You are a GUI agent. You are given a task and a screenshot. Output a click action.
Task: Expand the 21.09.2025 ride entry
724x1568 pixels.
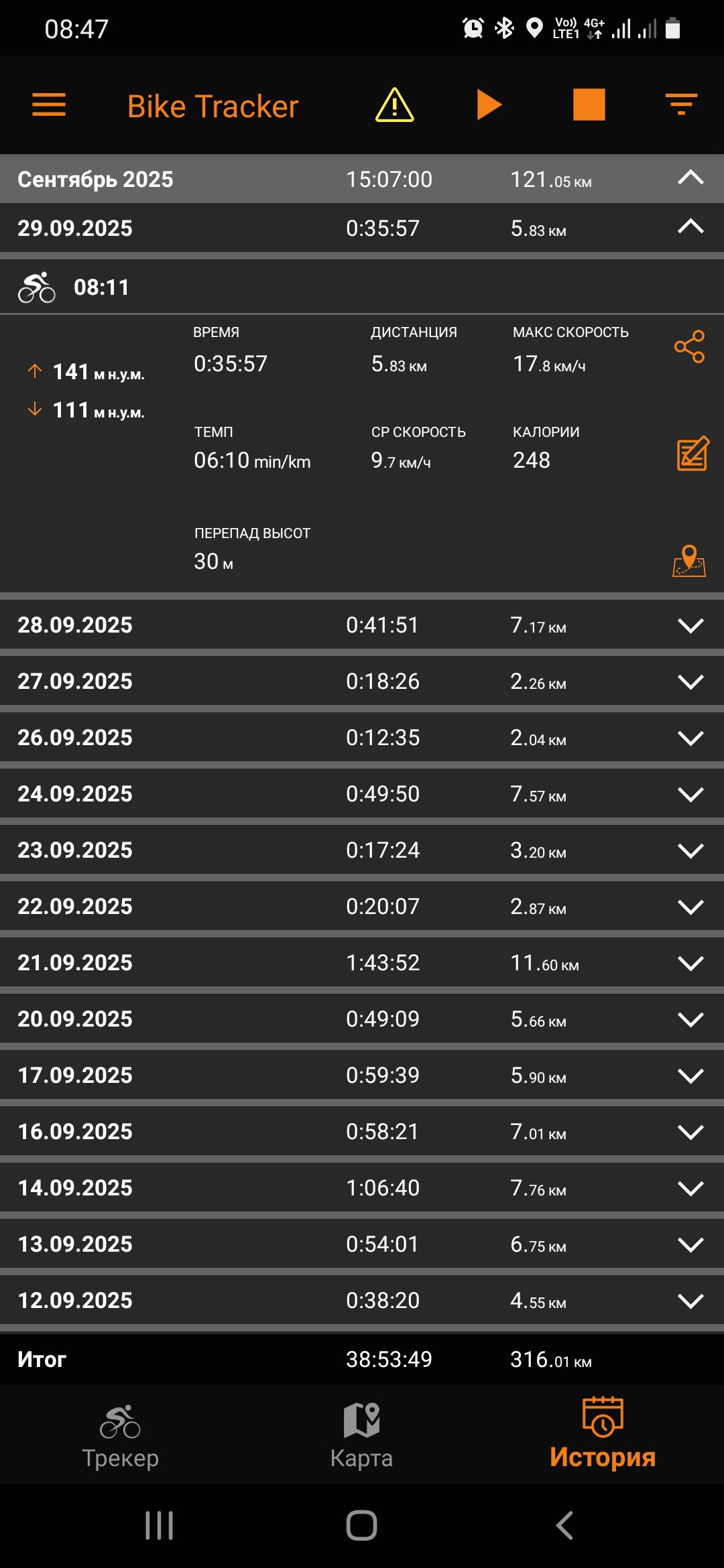coord(690,963)
